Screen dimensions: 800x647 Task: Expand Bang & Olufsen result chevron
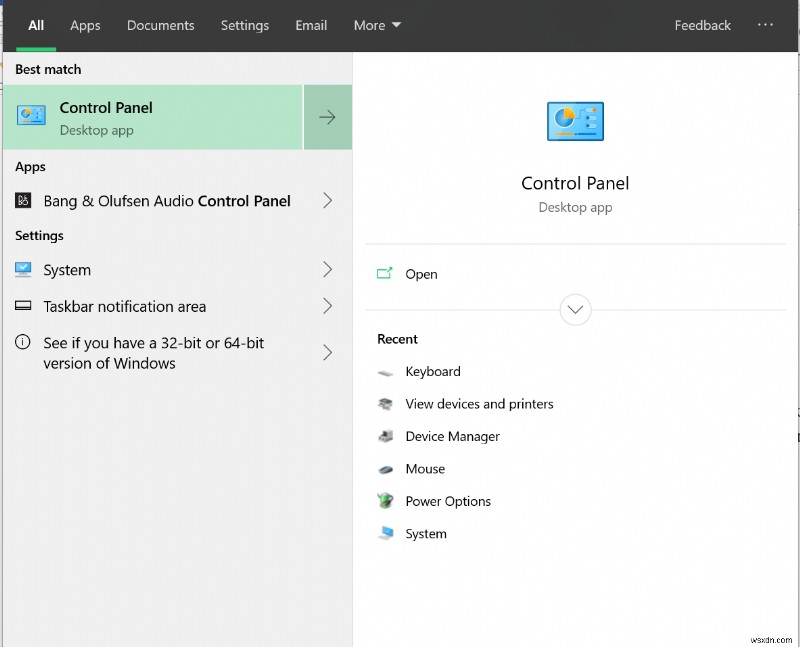click(328, 201)
